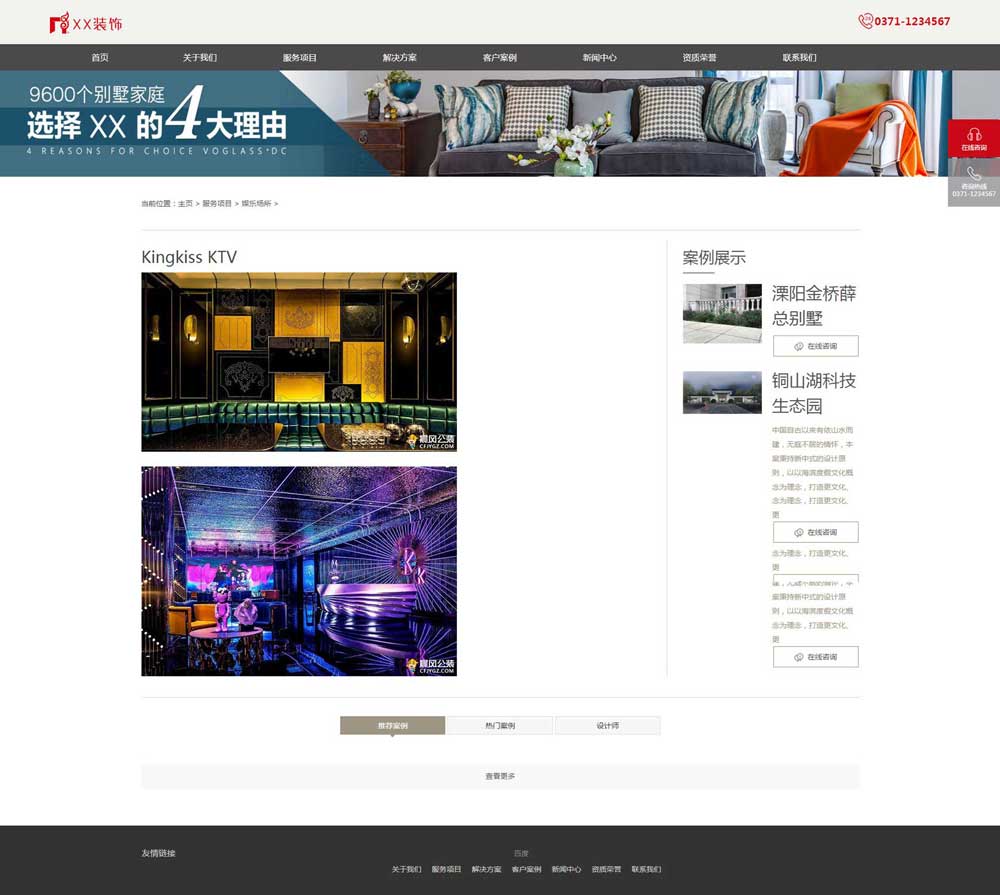Viewport: 1000px width, 895px height.
Task: Click 主页 in the breadcrumb
Action: click(x=185, y=204)
